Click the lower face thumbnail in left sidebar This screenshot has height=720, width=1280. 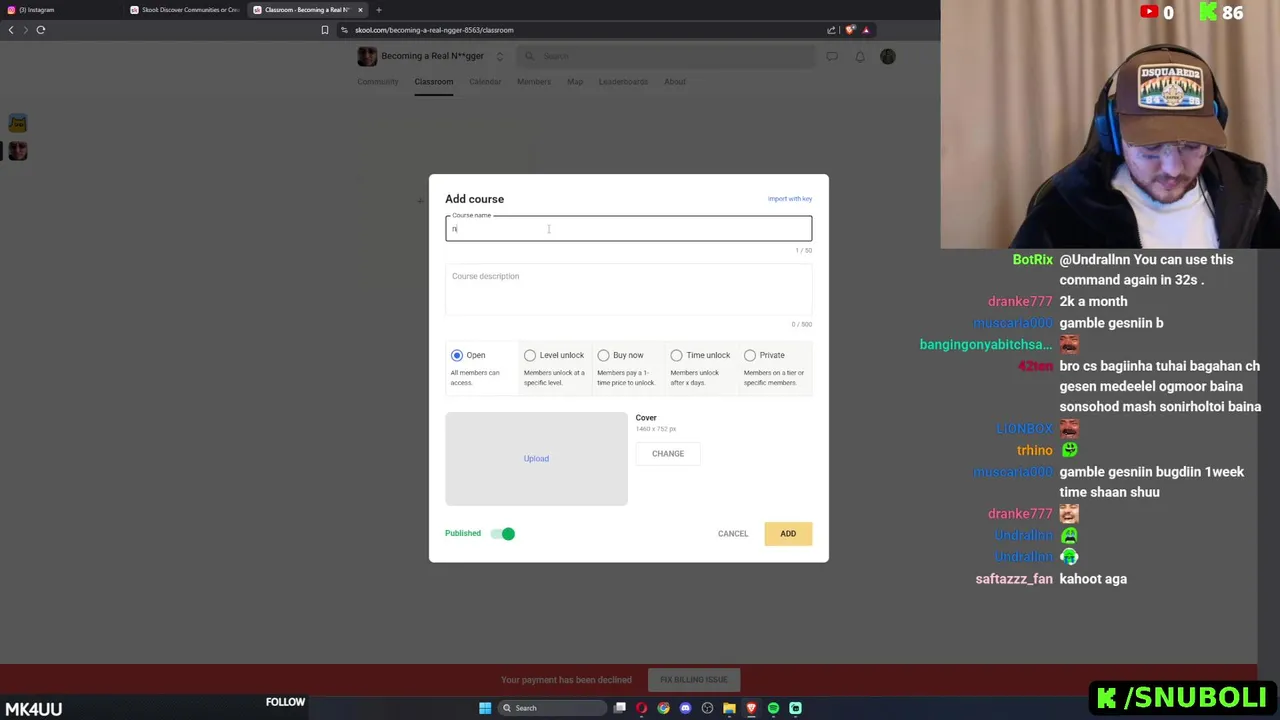18,151
